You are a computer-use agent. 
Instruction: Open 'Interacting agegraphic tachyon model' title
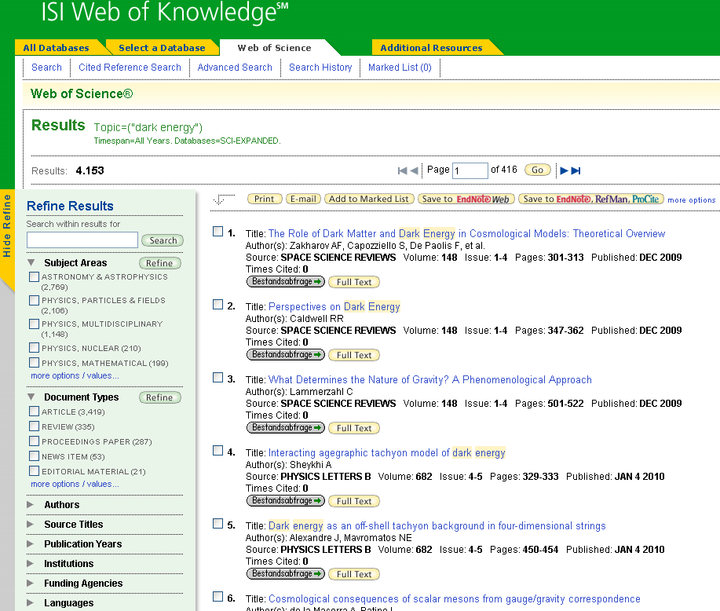(387, 453)
